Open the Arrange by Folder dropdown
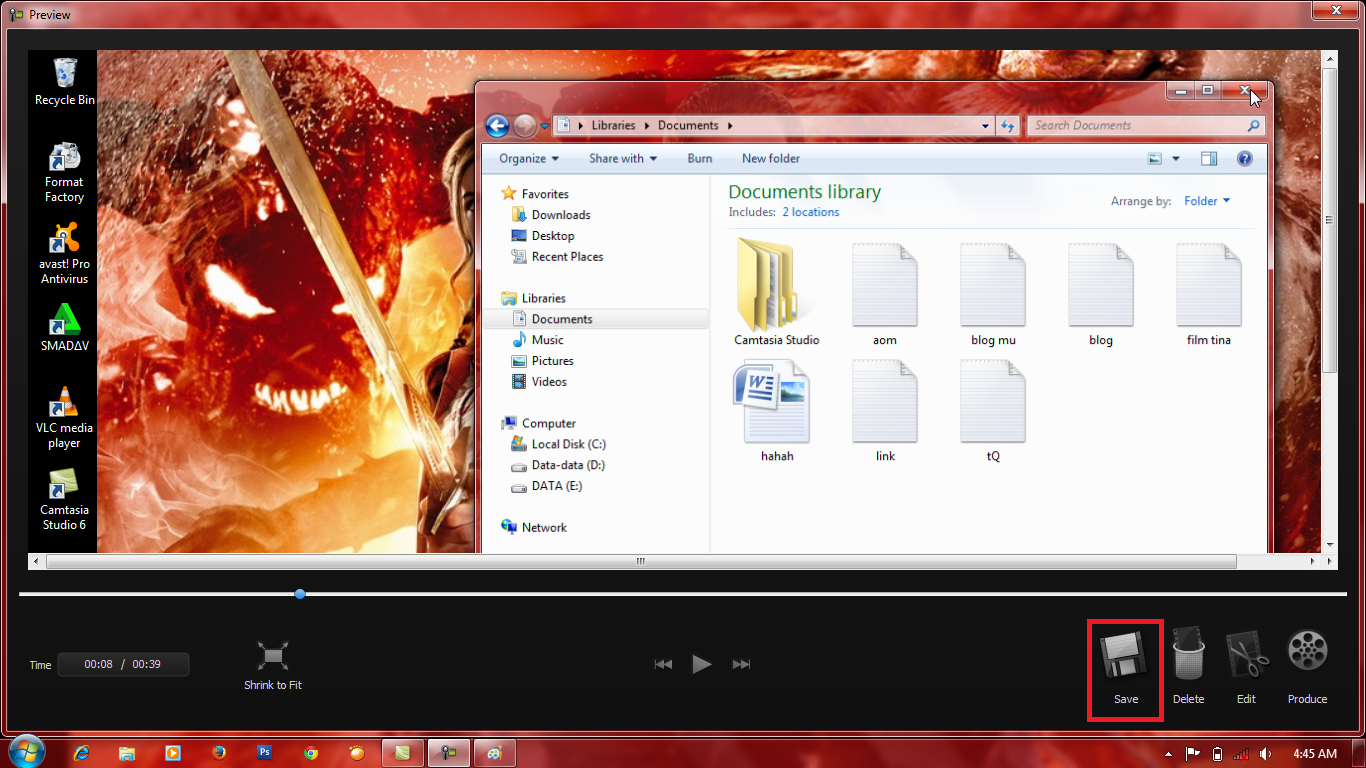 (1207, 201)
